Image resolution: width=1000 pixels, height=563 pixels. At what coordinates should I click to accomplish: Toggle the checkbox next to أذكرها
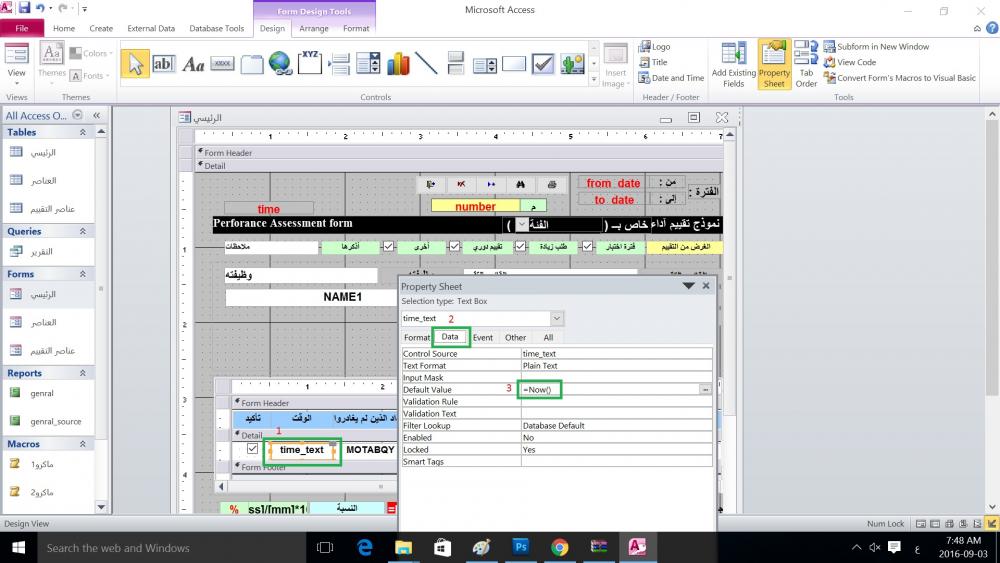click(388, 246)
